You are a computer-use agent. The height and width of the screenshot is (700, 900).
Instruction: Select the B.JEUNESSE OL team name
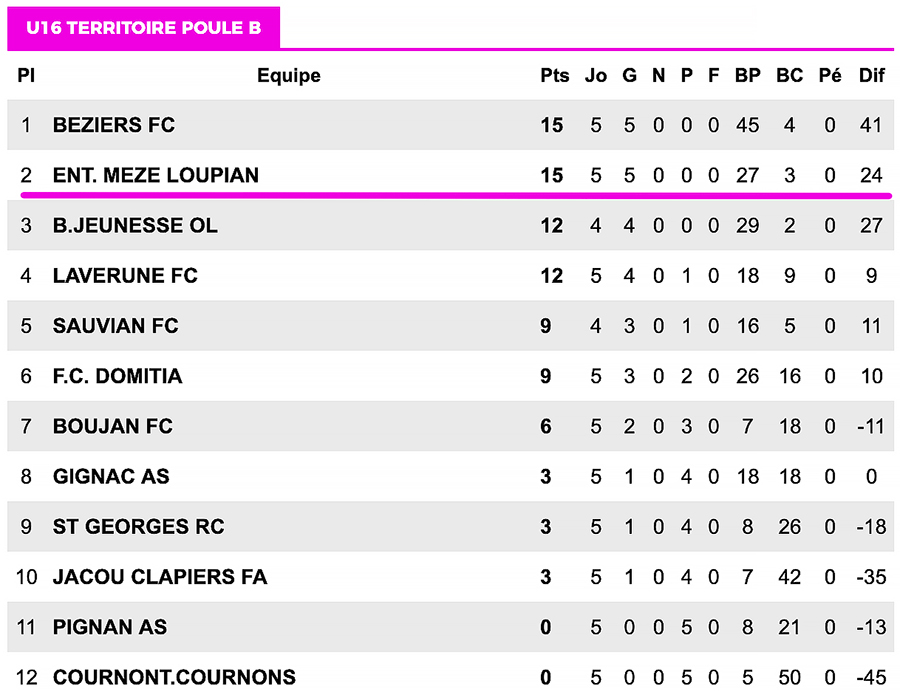point(135,226)
